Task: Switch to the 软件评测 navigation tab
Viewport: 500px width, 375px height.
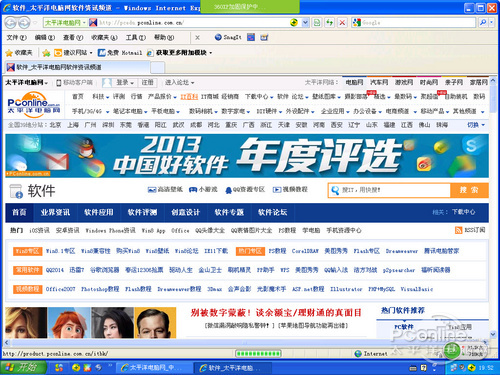Action: (x=142, y=212)
